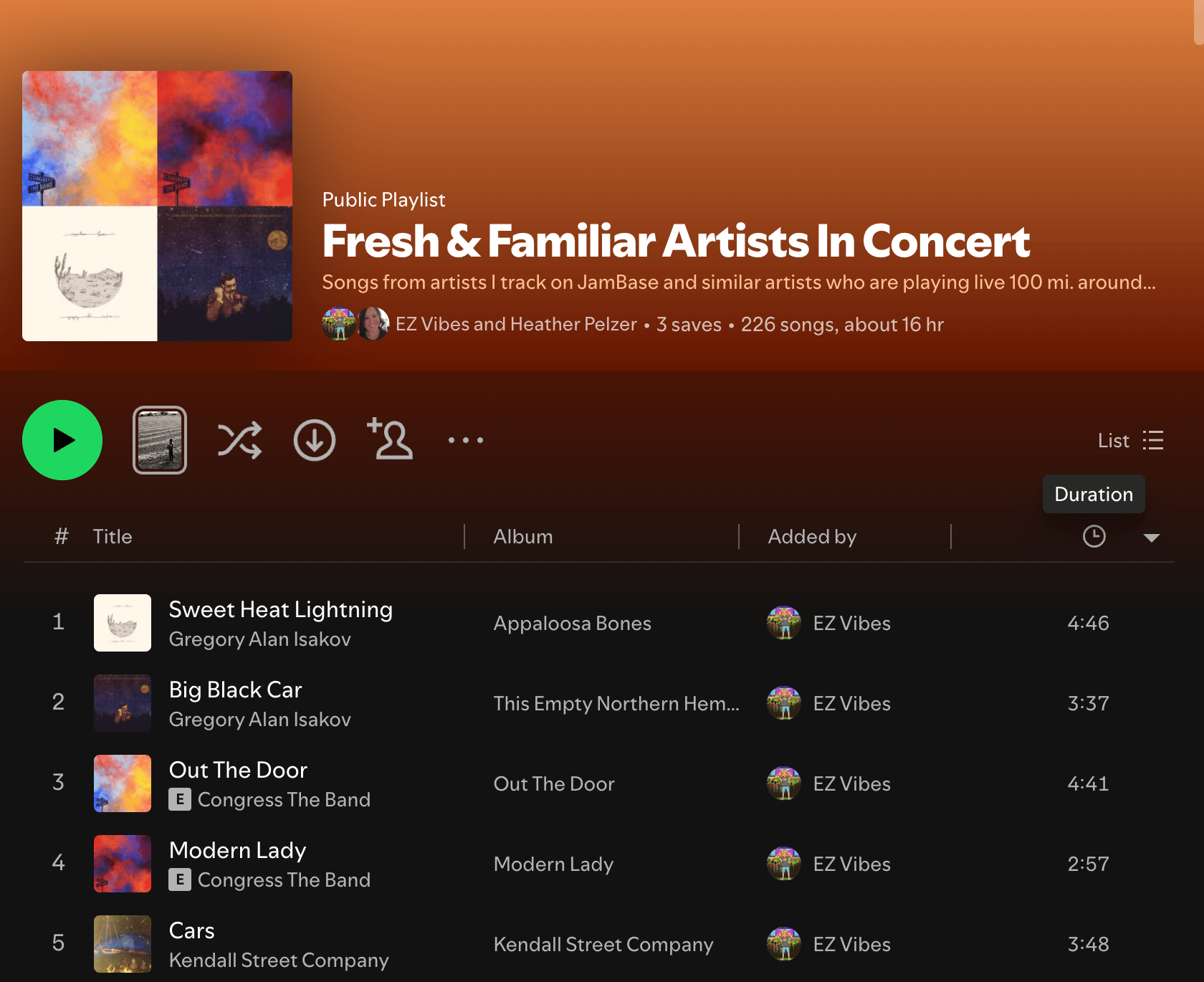This screenshot has width=1204, height=982.
Task: Click the 4:46 duration of Sweet Heat Lightning
Action: click(1088, 624)
